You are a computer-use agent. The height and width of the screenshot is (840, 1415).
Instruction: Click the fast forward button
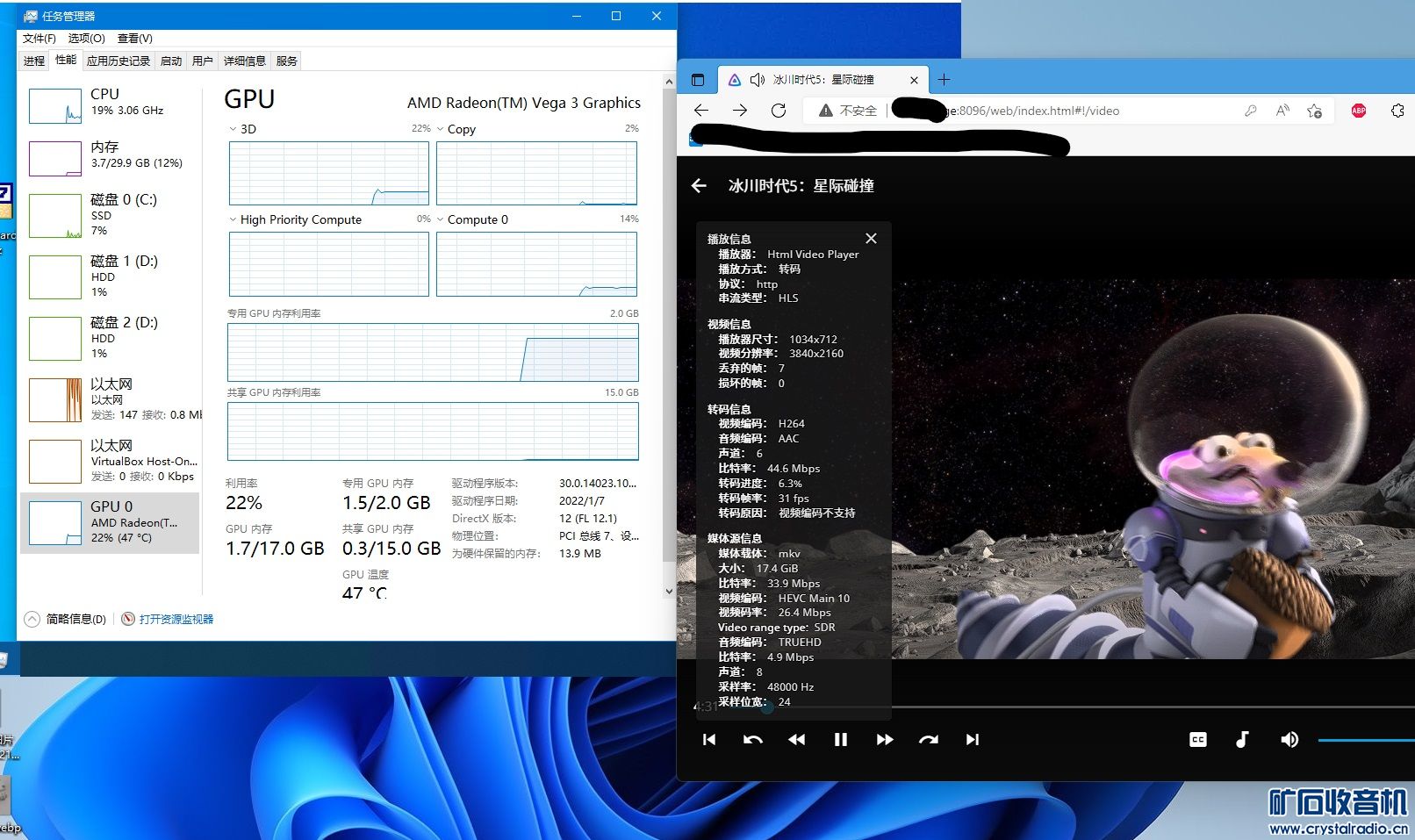[884, 740]
